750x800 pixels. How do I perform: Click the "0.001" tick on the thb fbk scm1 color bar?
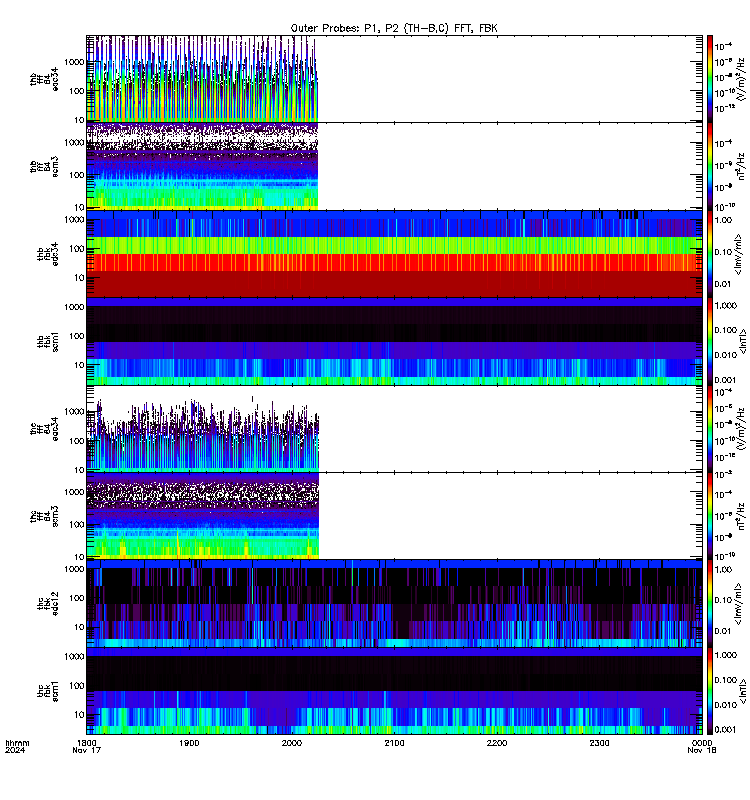tap(725, 380)
